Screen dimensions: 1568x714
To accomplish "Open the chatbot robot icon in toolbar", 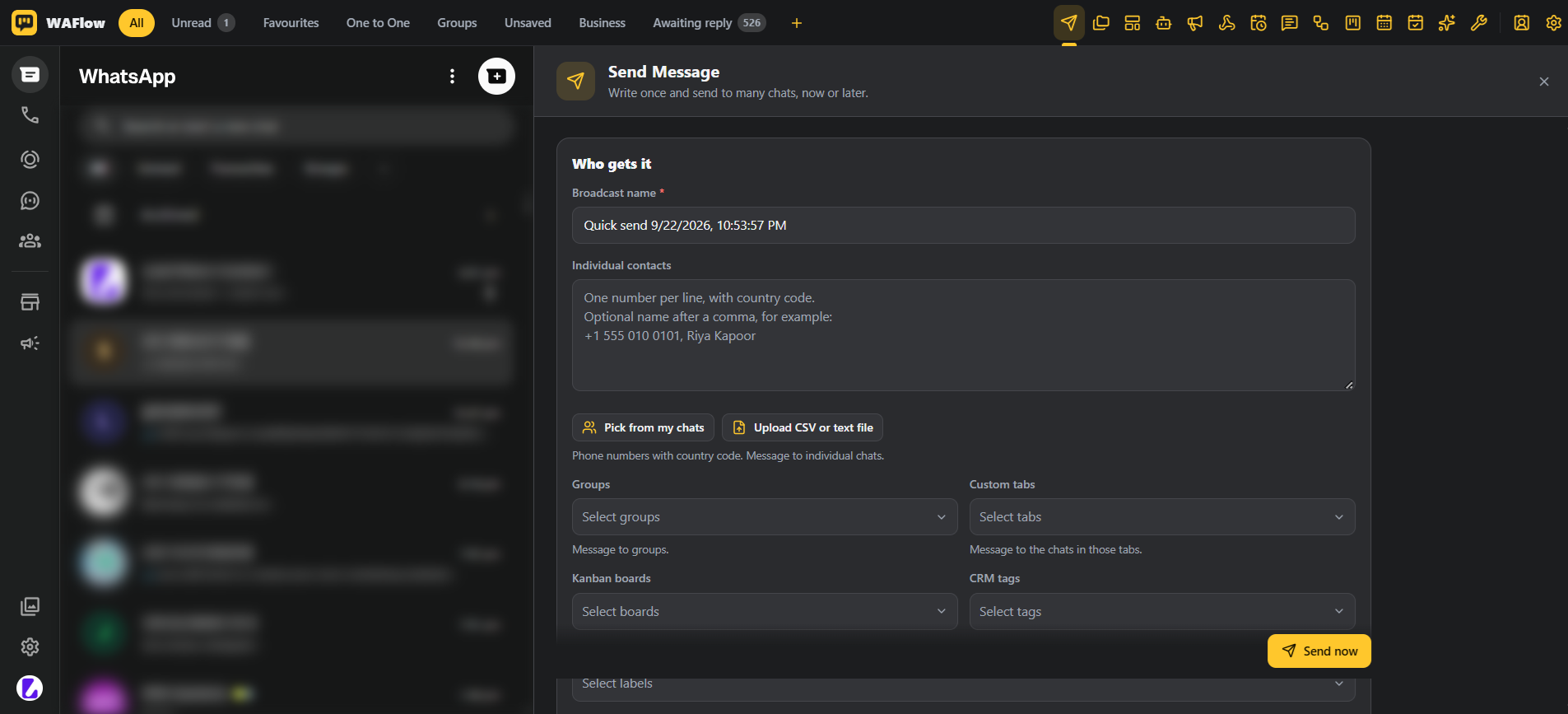I will coord(1164,23).
